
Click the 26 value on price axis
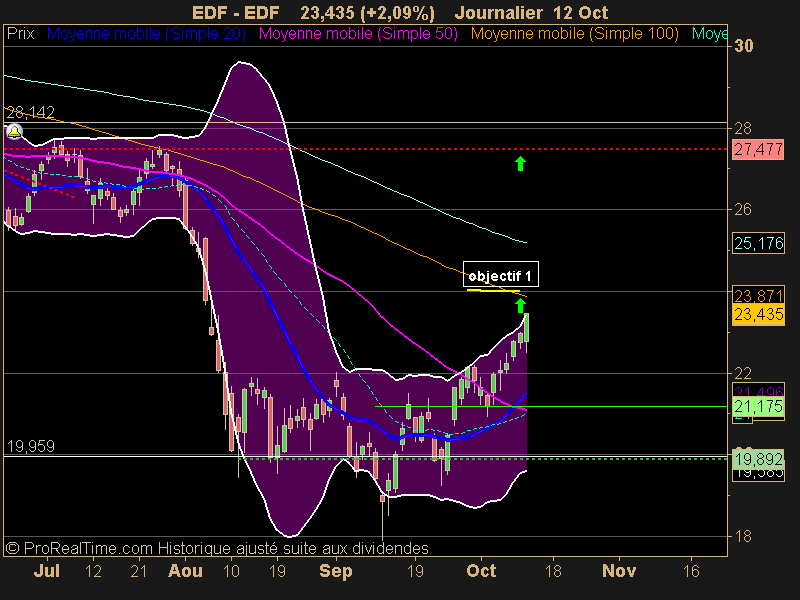[x=743, y=209]
